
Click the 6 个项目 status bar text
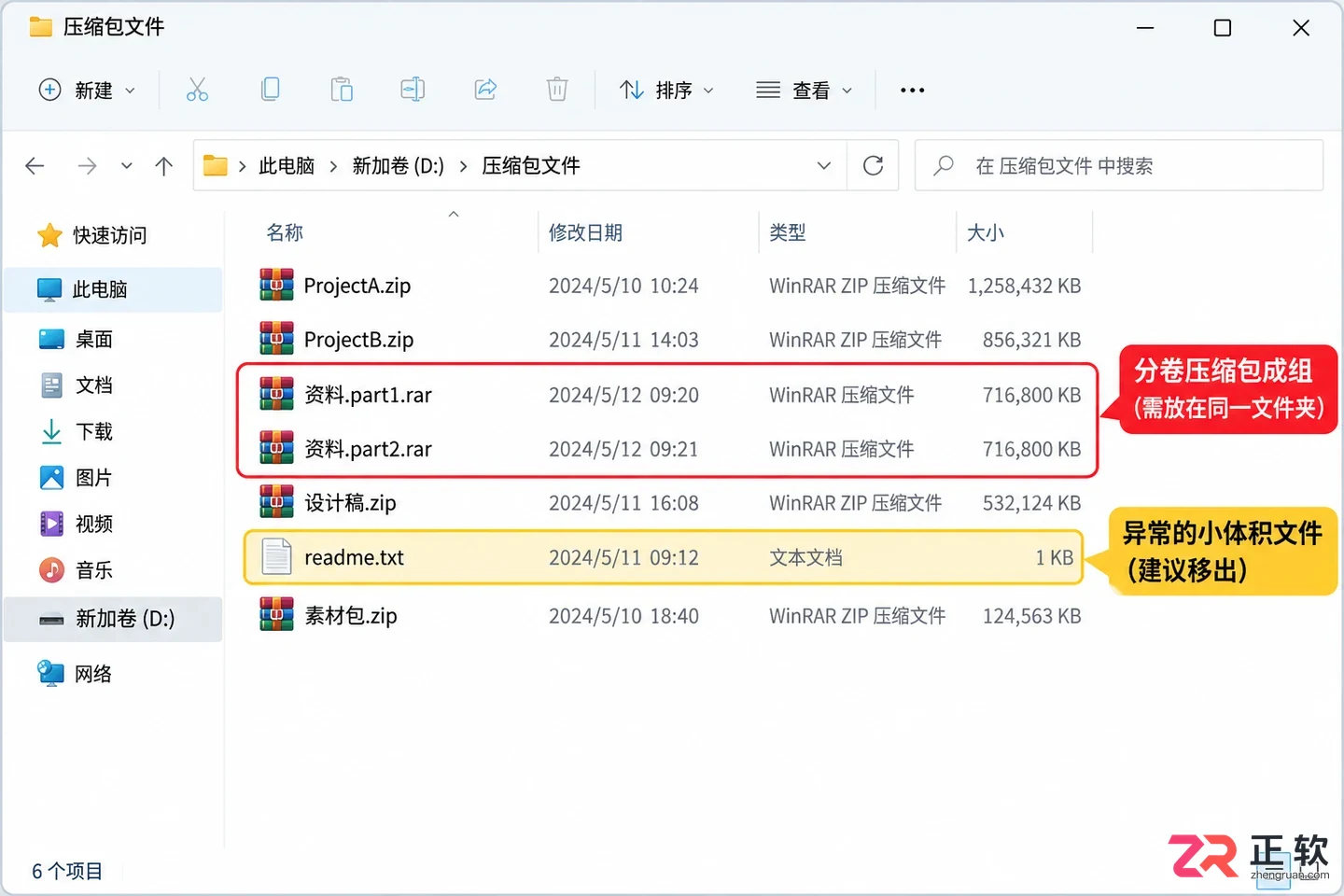coord(67,871)
